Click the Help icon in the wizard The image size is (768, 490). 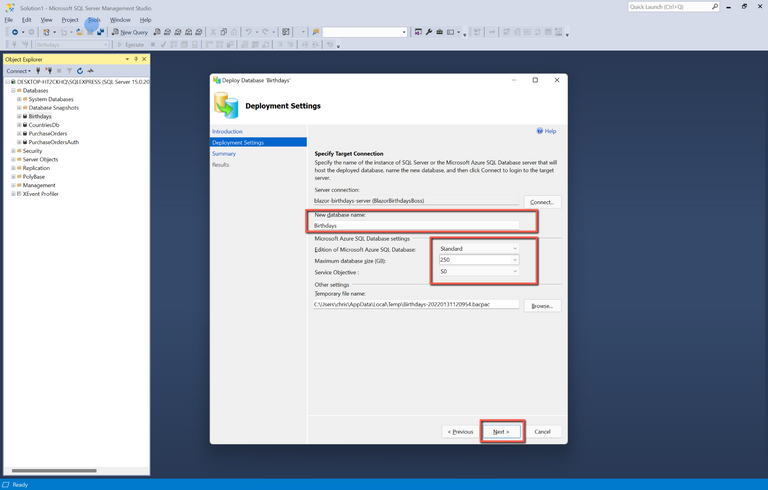[x=546, y=131]
